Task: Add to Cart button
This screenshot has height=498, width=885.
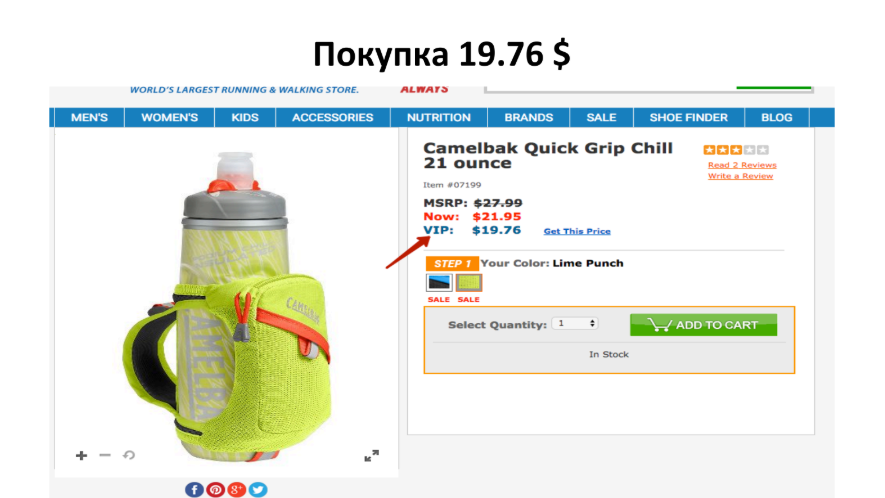Action: pos(703,325)
